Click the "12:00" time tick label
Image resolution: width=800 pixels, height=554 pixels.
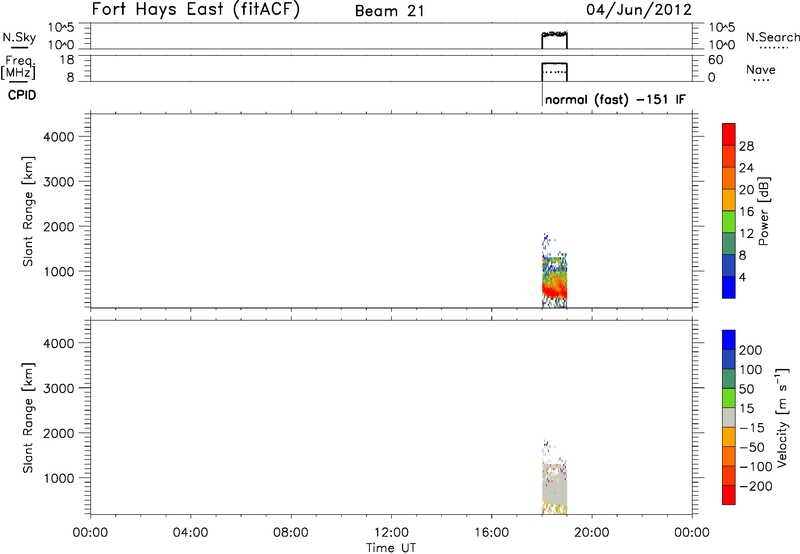pyautogui.click(x=391, y=533)
